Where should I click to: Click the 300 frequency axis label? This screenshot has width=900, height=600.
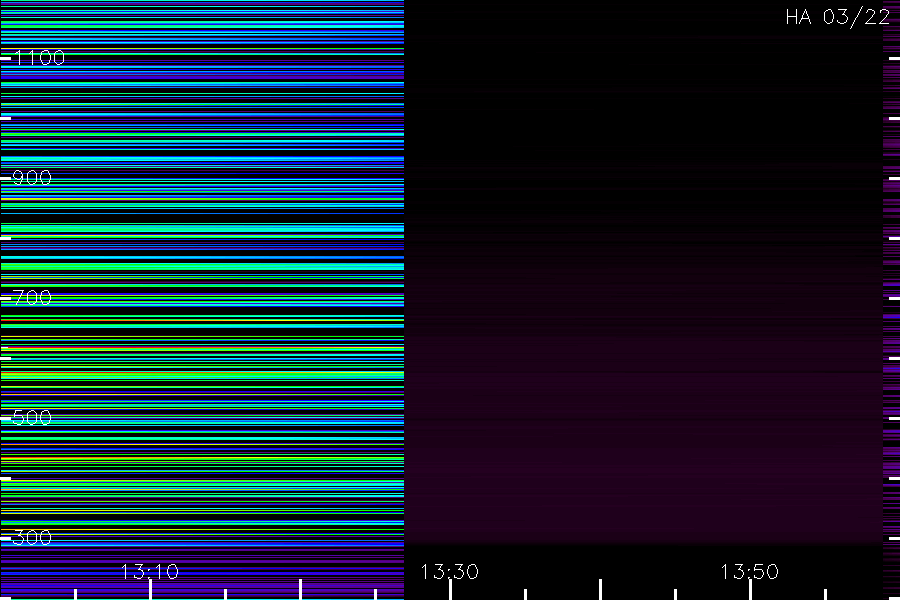pyautogui.click(x=32, y=537)
